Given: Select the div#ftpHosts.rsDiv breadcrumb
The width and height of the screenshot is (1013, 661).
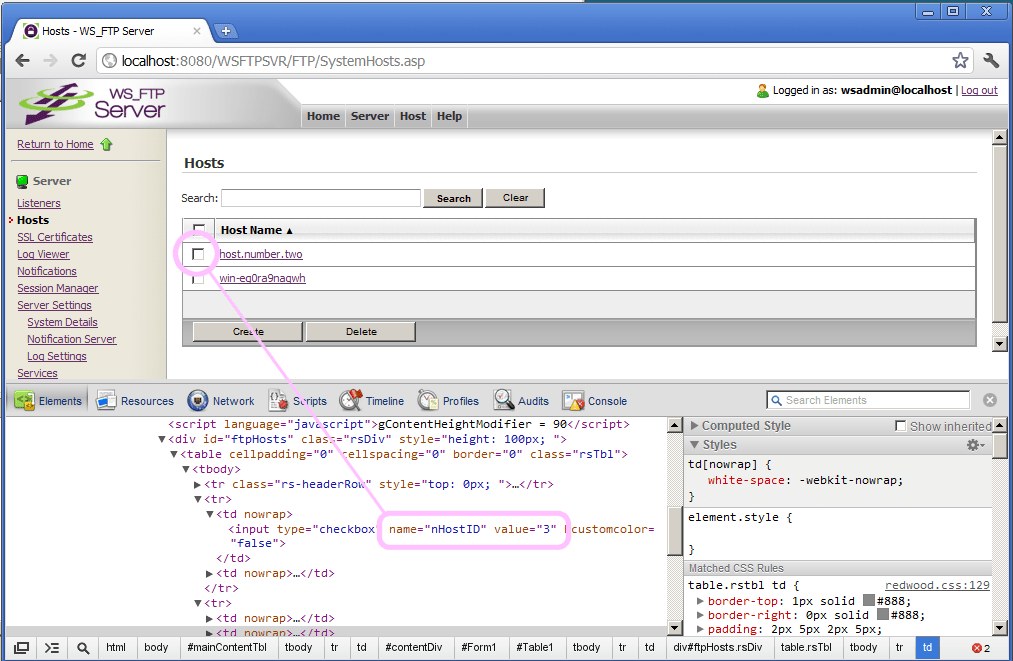Looking at the screenshot, I should point(718,647).
